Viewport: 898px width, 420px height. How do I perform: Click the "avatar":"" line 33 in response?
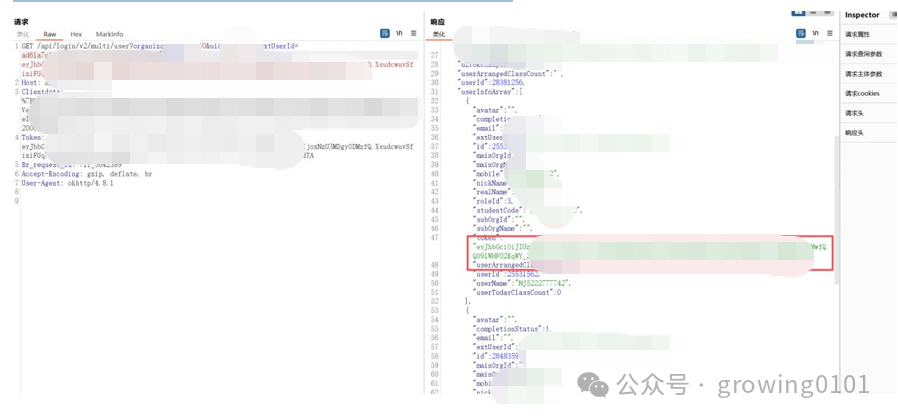[x=493, y=110]
